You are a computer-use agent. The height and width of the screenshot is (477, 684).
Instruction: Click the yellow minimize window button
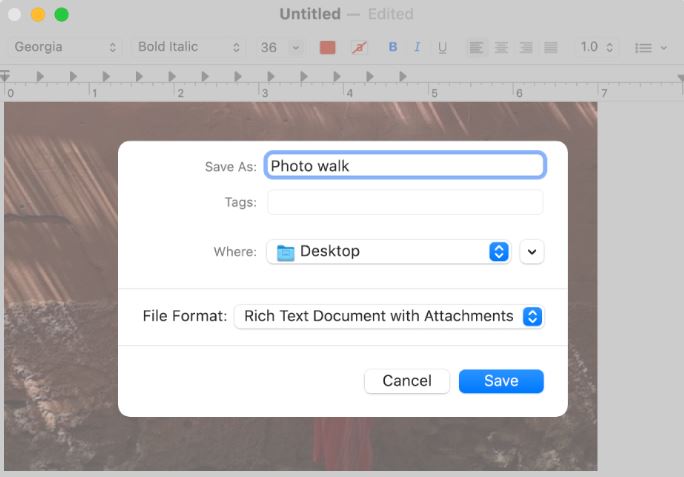pos(38,14)
